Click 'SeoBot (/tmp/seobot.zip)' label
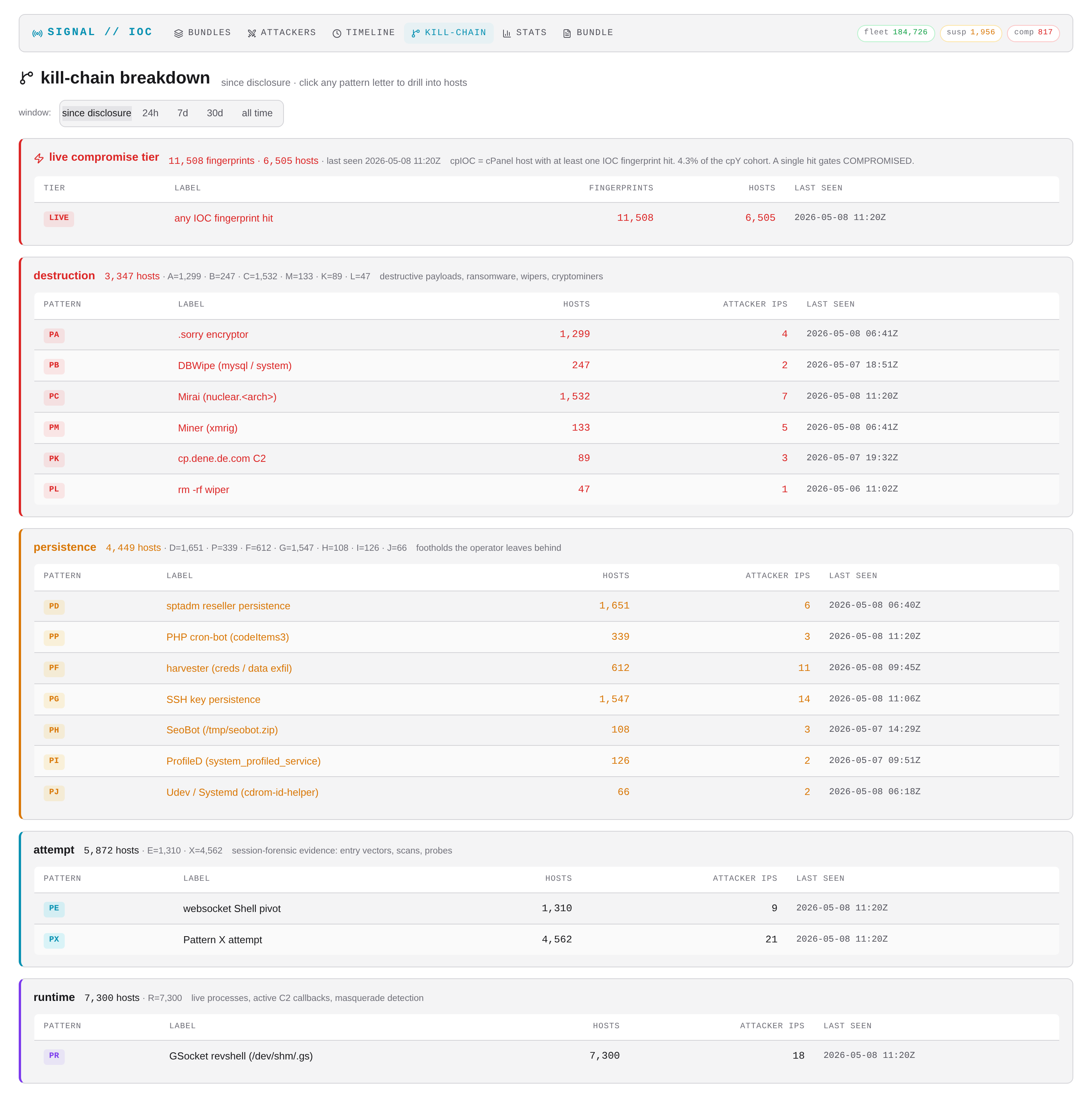The width and height of the screenshot is (1092, 1100). (222, 731)
